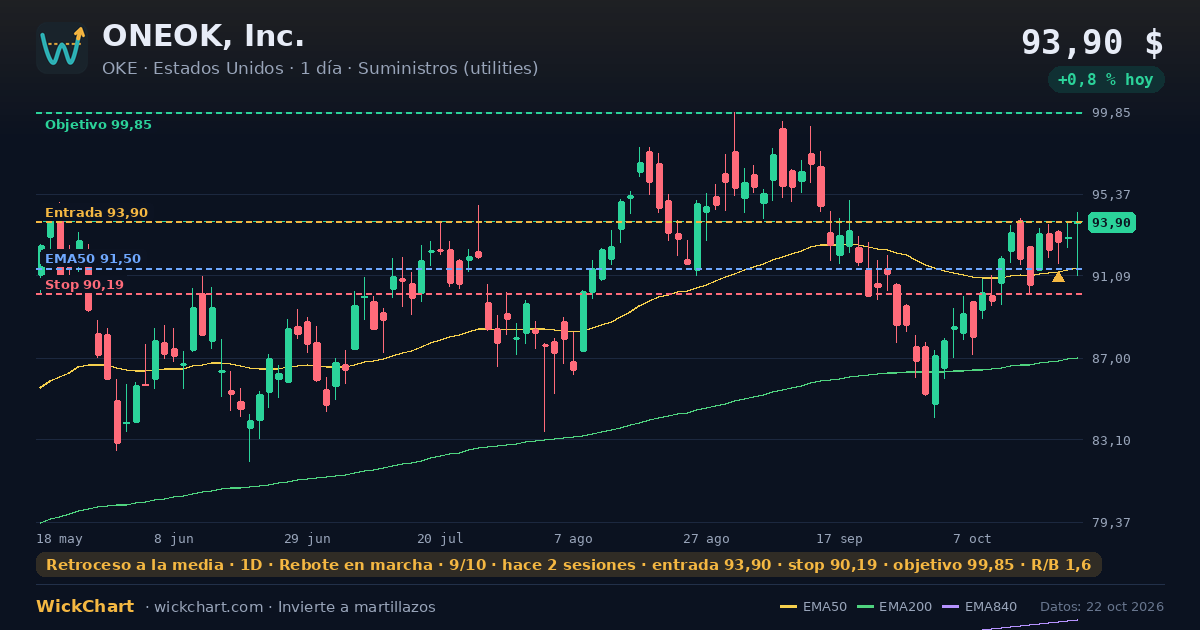Image resolution: width=1200 pixels, height=630 pixels.
Task: Click the green 93,90 price tag
Action: point(1112,223)
